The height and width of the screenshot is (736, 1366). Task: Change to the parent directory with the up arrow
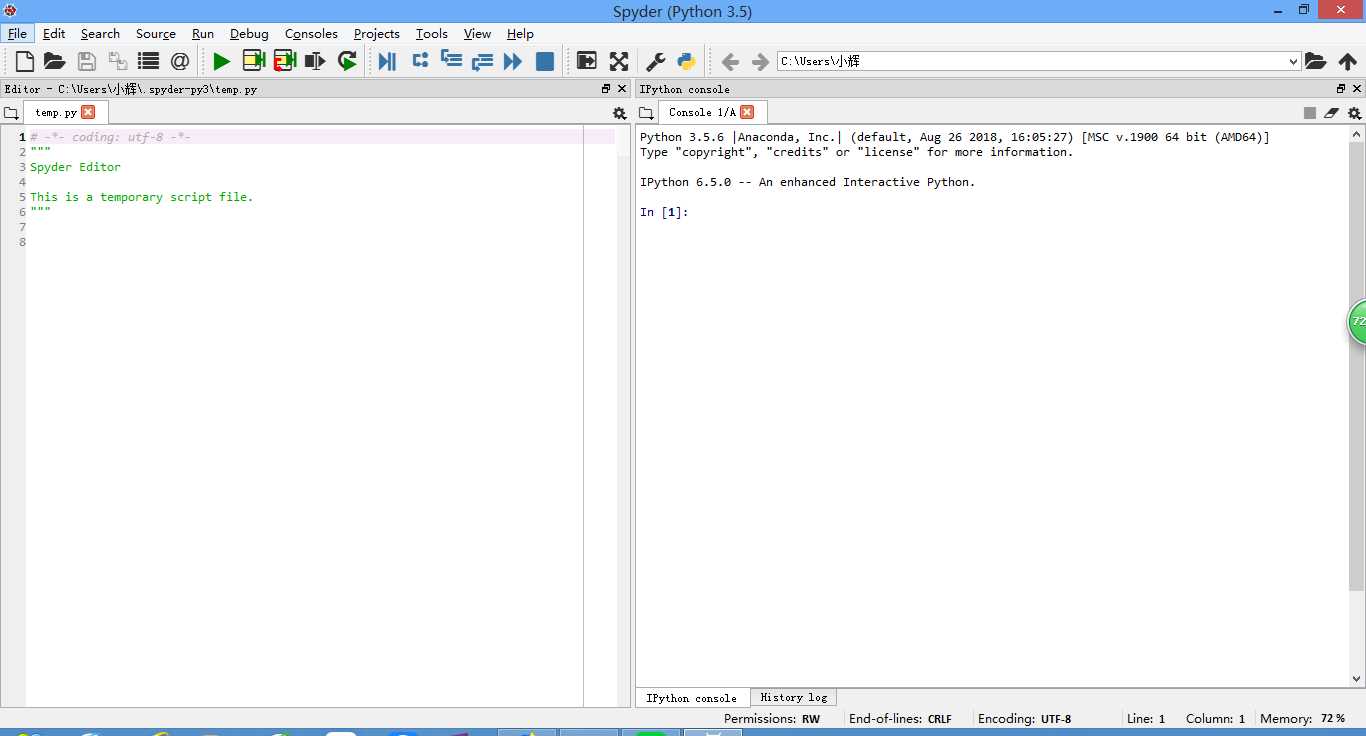[1347, 61]
